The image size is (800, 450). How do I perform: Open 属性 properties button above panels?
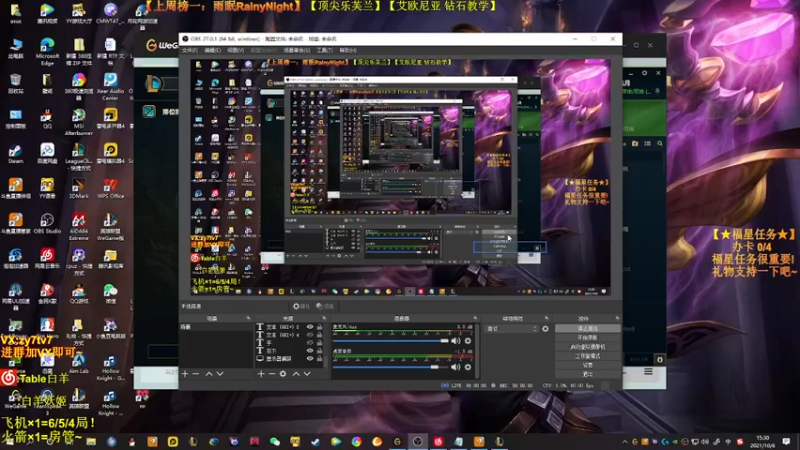[301, 306]
